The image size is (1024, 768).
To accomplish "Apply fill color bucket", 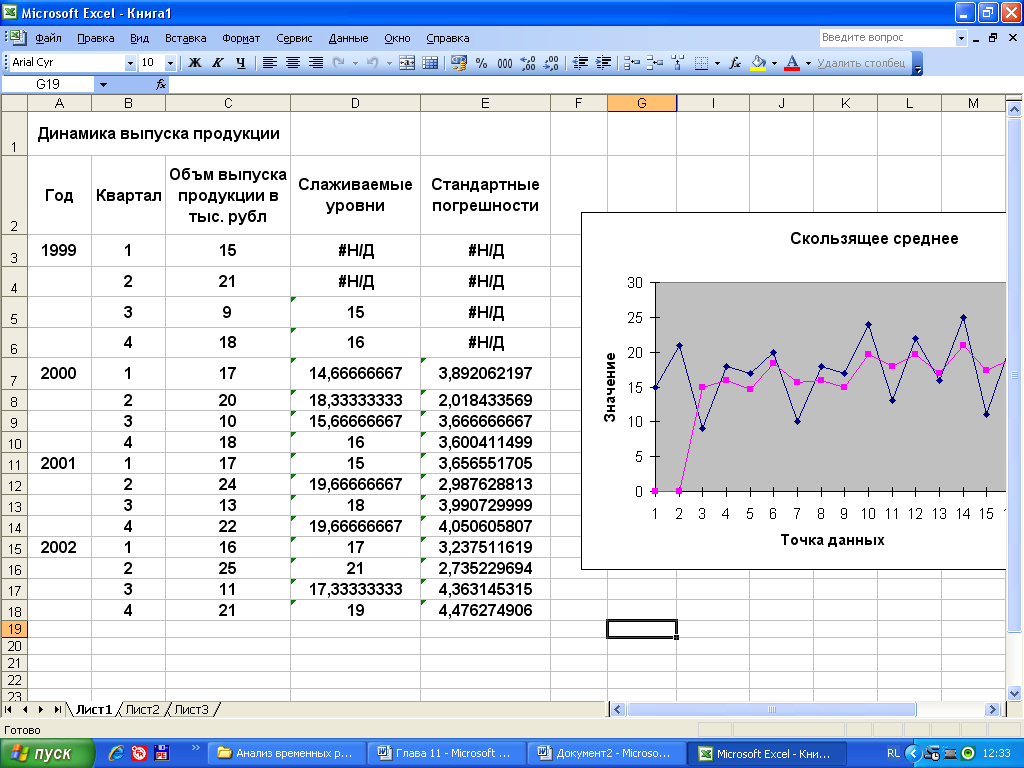I will click(758, 63).
